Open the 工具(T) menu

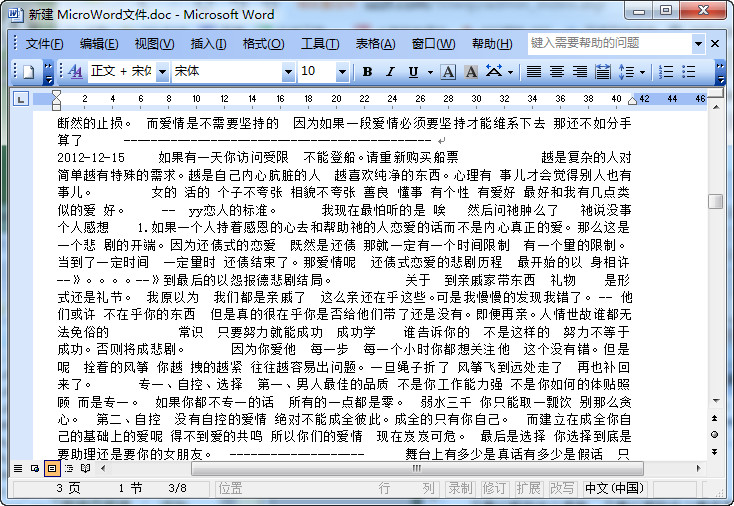[x=320, y=44]
